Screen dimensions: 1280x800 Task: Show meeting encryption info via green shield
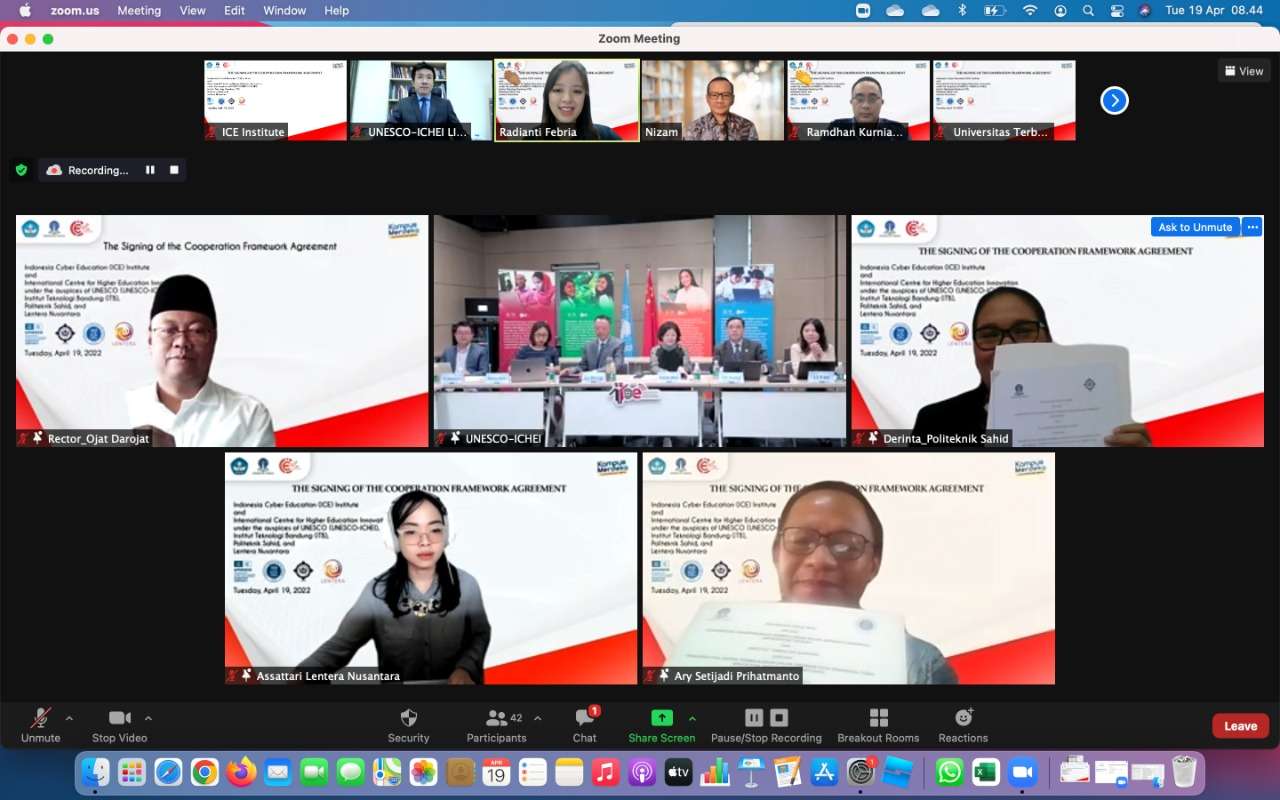tap(21, 170)
